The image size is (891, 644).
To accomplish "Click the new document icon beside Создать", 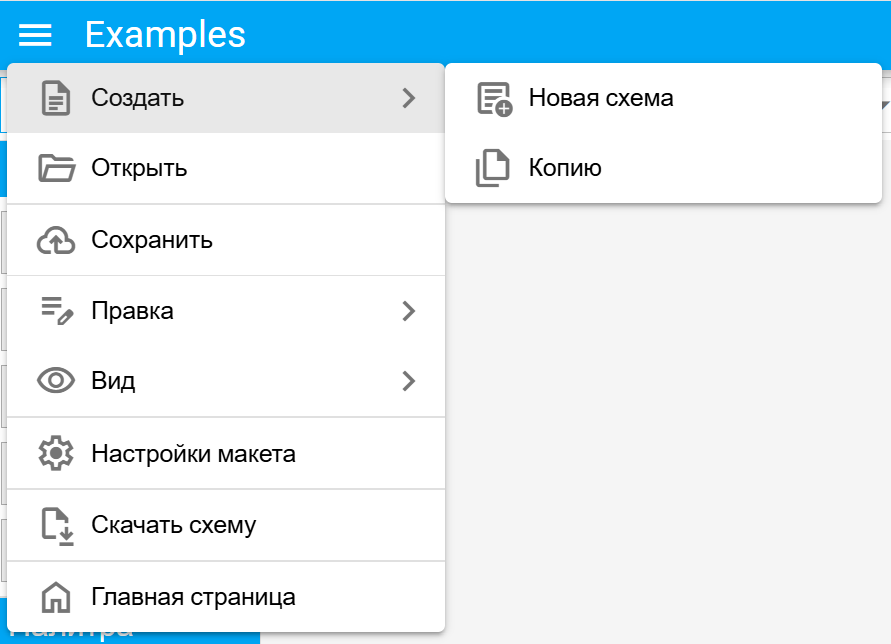I will (55, 97).
